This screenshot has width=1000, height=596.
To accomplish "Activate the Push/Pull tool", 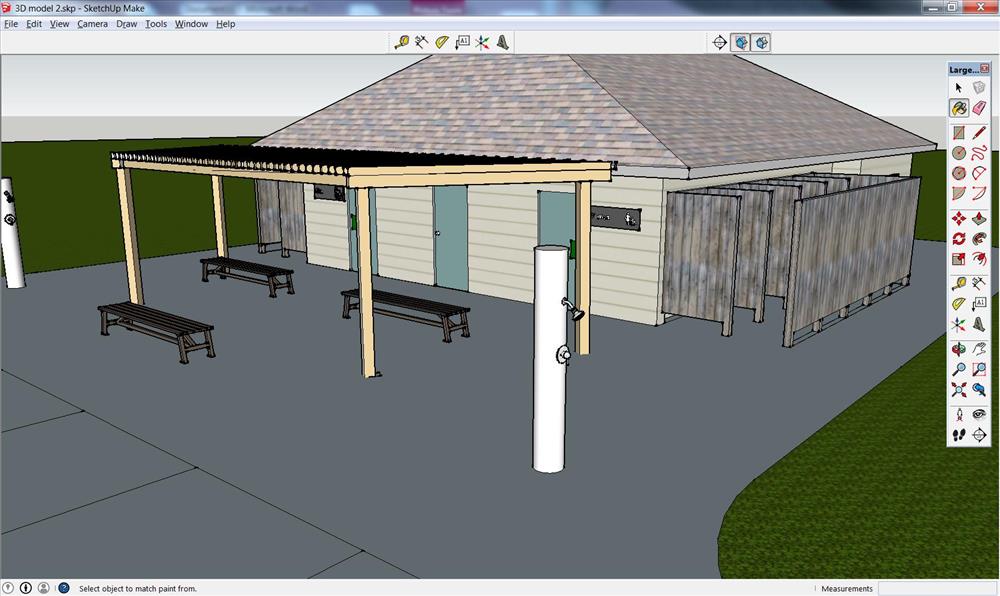I will coord(979,218).
